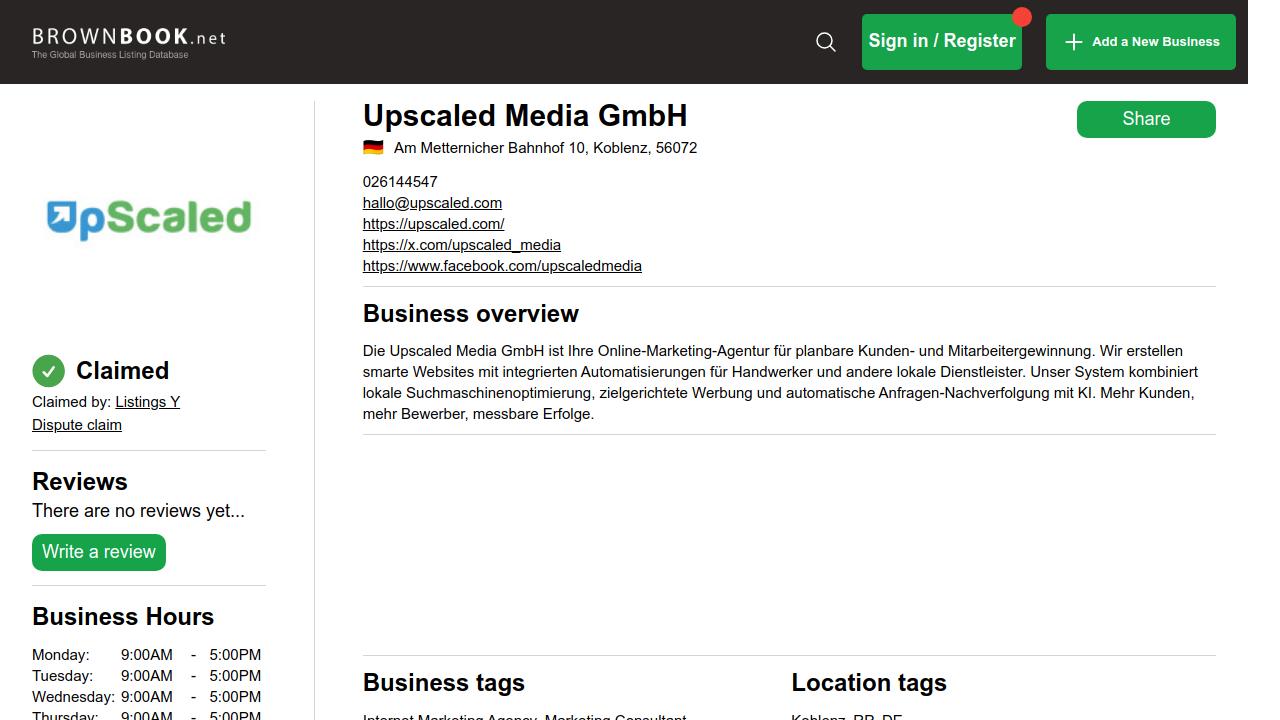Click the Brownbook.net logo

pyautogui.click(x=129, y=42)
